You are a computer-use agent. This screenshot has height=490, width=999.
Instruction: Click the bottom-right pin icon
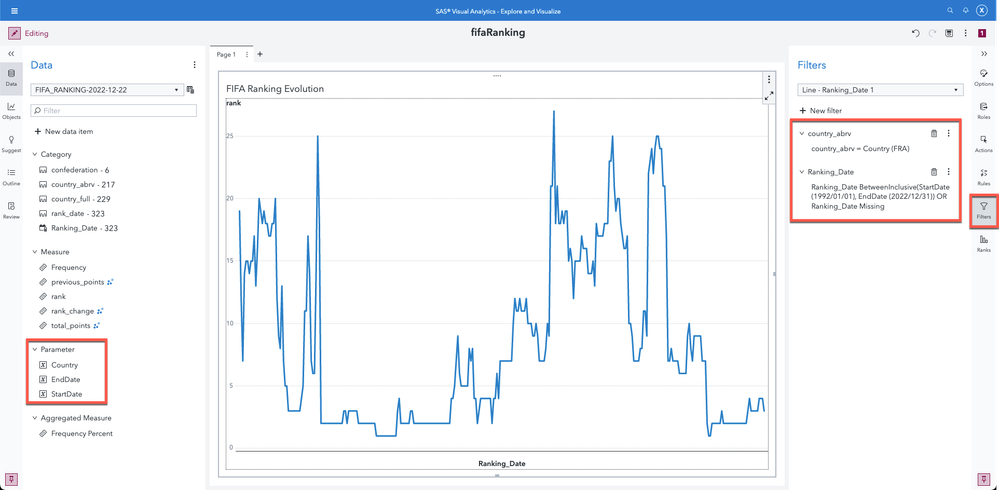click(x=984, y=479)
